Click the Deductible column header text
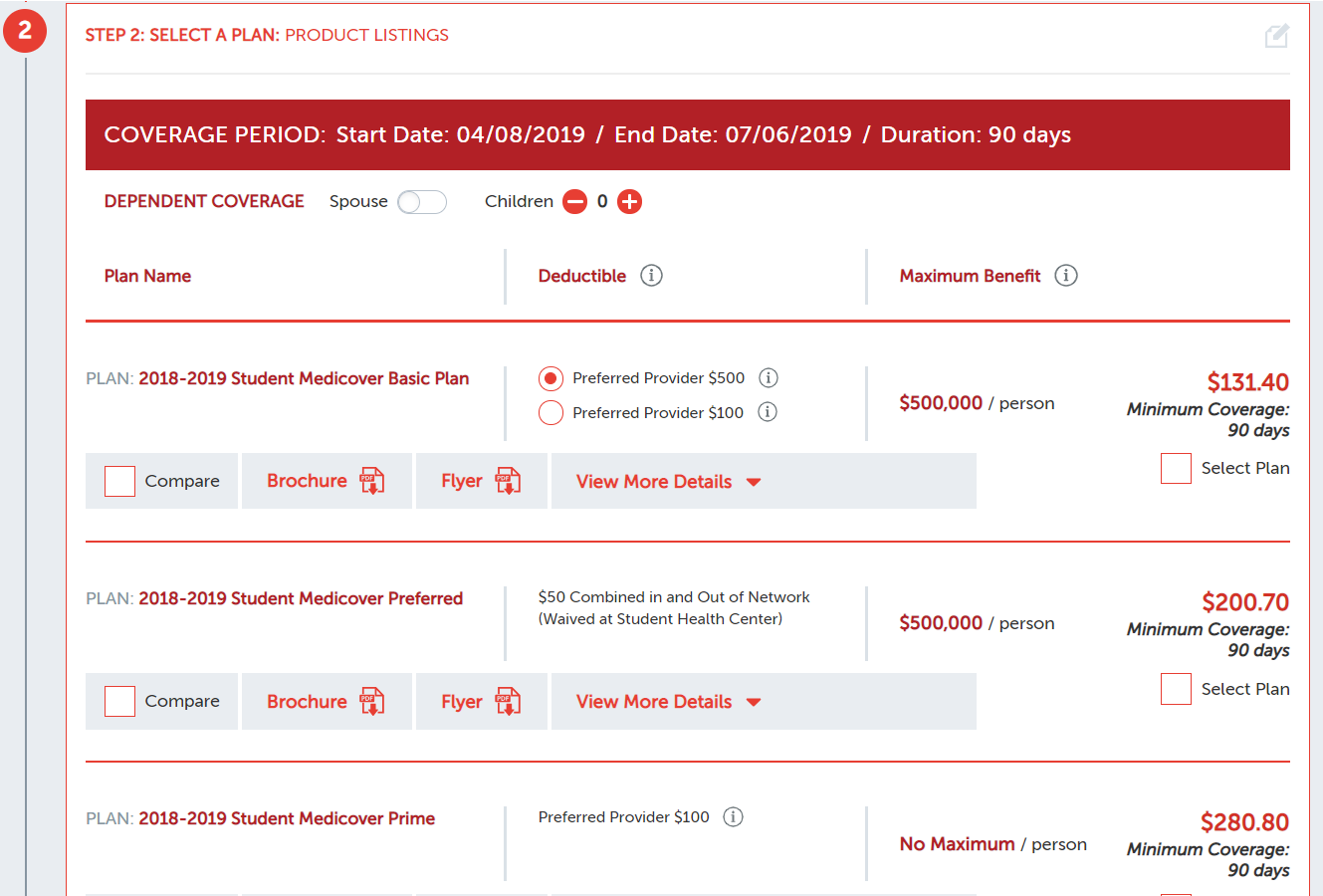Viewport: 1323px width, 896px height. 582,276
